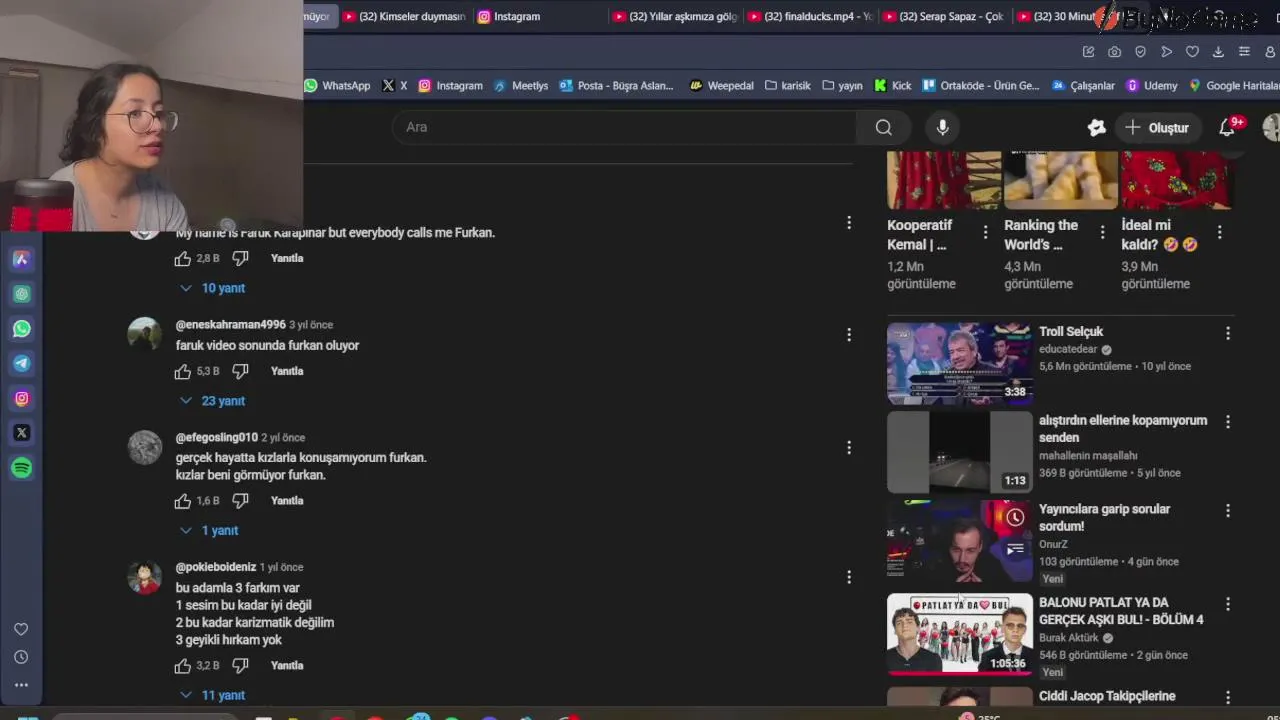Image resolution: width=1280 pixels, height=720 pixels.
Task: Open history clock in the sidebar
Action: (x=21, y=657)
